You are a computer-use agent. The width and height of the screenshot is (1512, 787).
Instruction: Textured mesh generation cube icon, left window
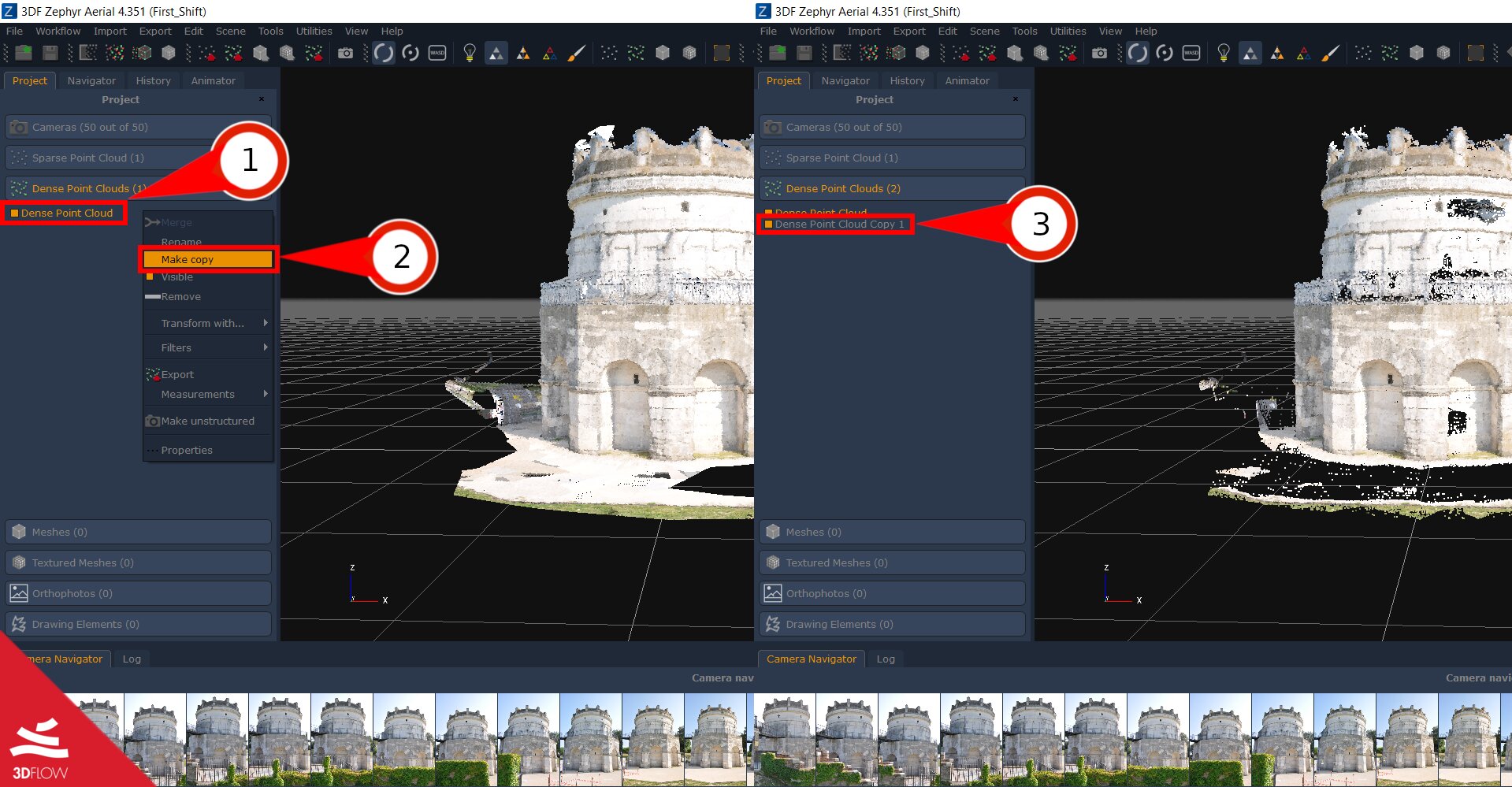(169, 53)
